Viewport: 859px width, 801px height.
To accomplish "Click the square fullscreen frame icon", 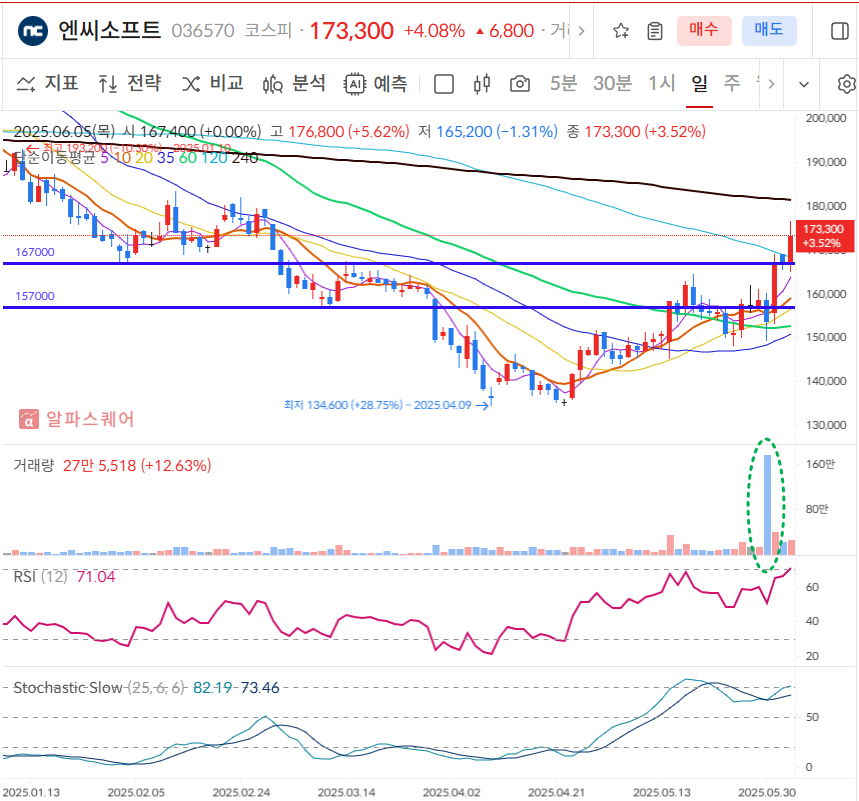I will pos(444,84).
